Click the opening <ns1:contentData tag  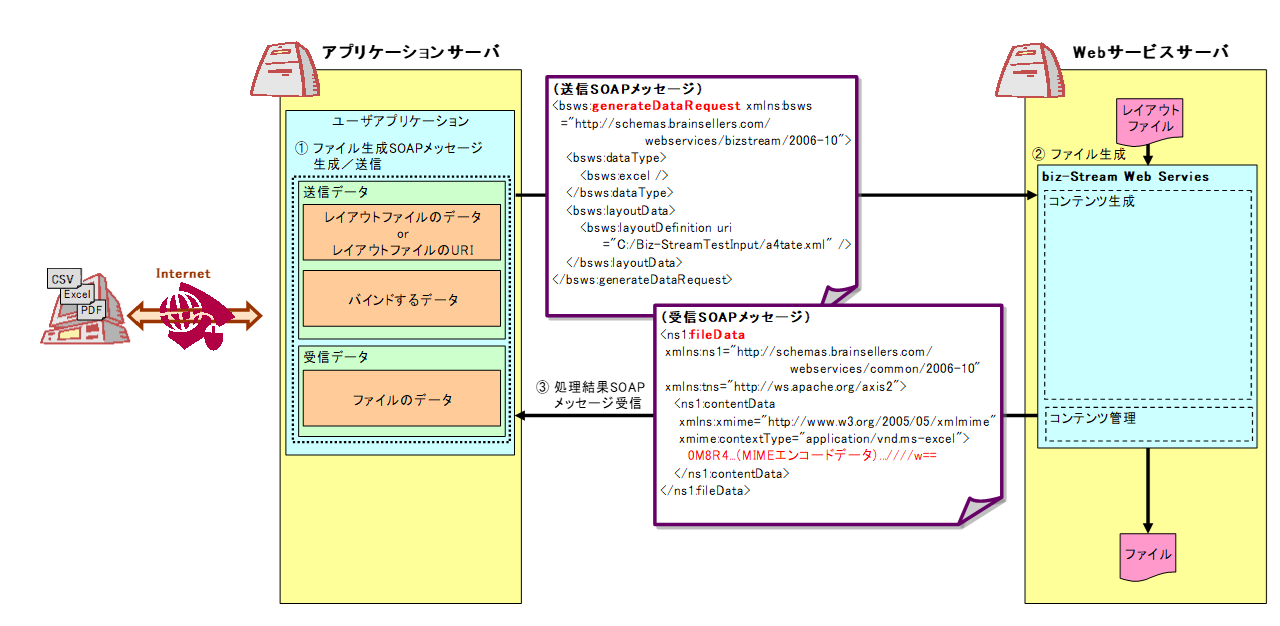pyautogui.click(x=725, y=404)
